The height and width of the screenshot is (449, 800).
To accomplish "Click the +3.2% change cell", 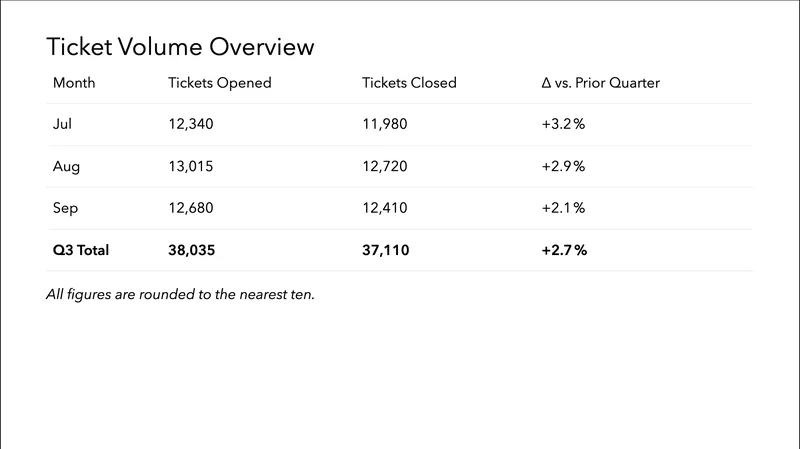I will pyautogui.click(x=562, y=124).
